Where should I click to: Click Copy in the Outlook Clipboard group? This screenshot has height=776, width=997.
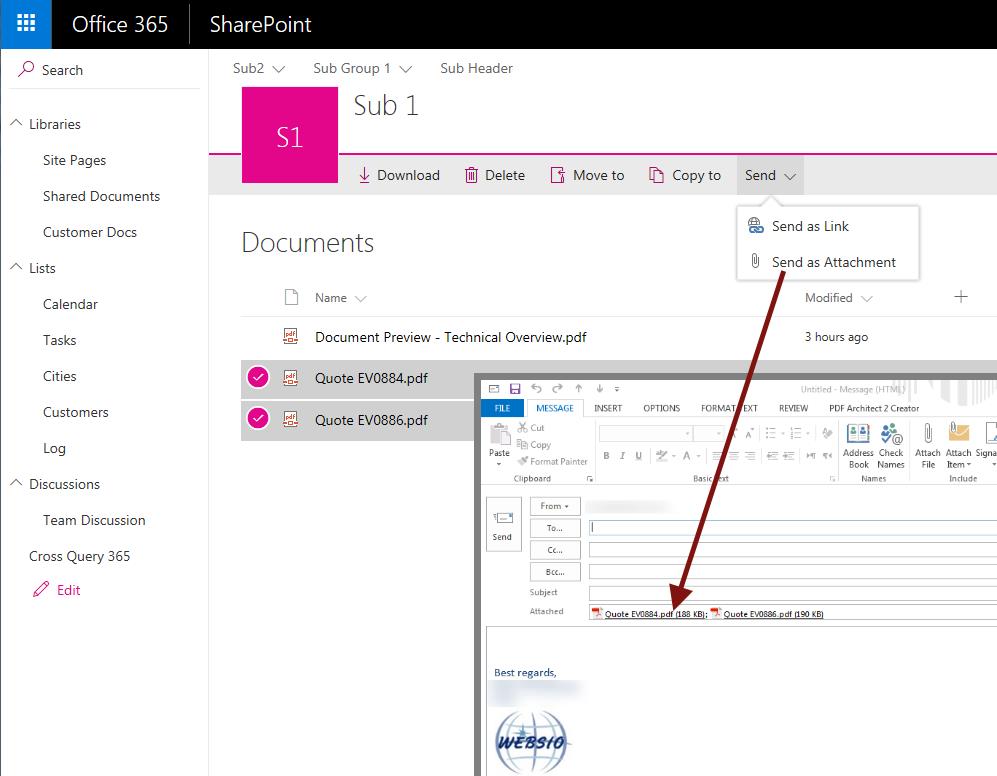tap(534, 445)
